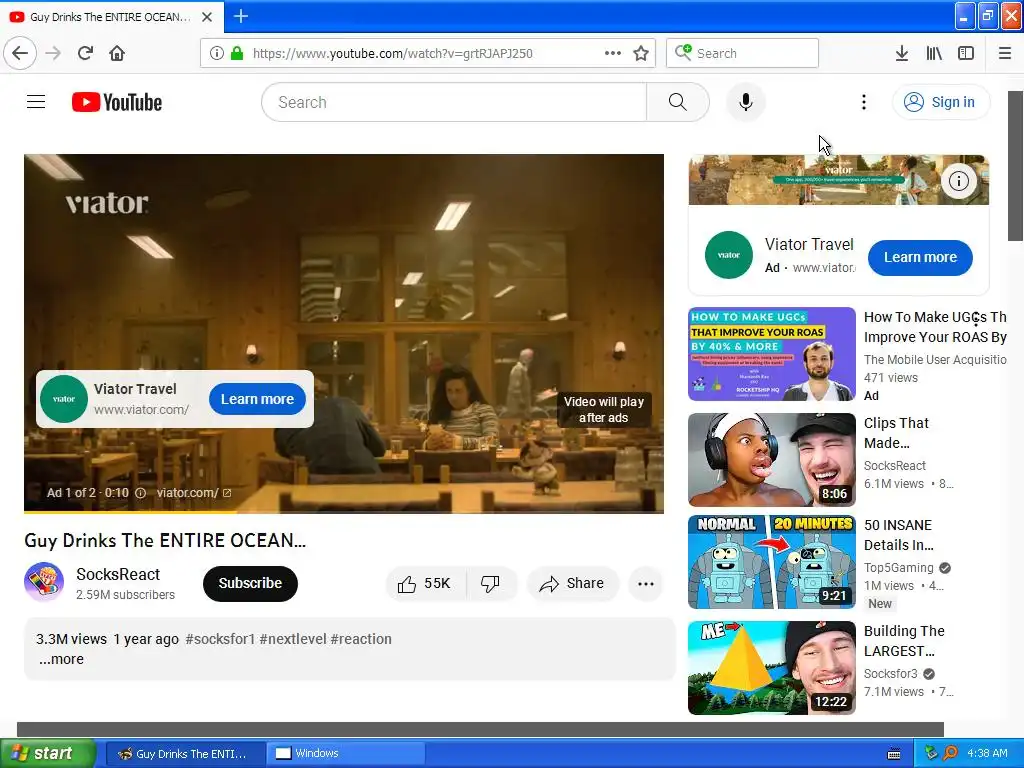Image resolution: width=1024 pixels, height=768 pixels.
Task: Click the browser forward arrow
Action: (x=53, y=53)
